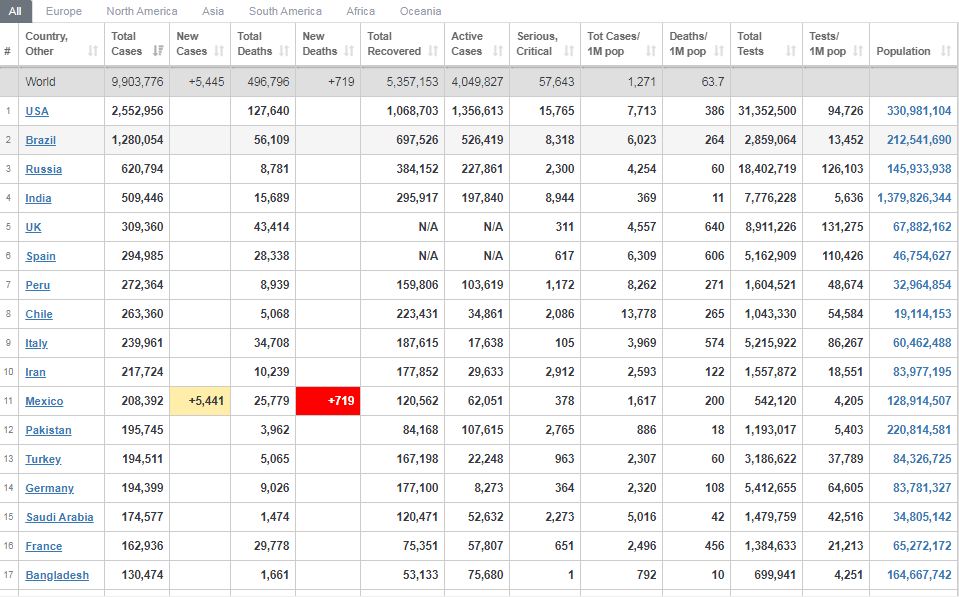
Task: Sort by Tot Cases/1M pop arrows icon
Action: coord(651,51)
